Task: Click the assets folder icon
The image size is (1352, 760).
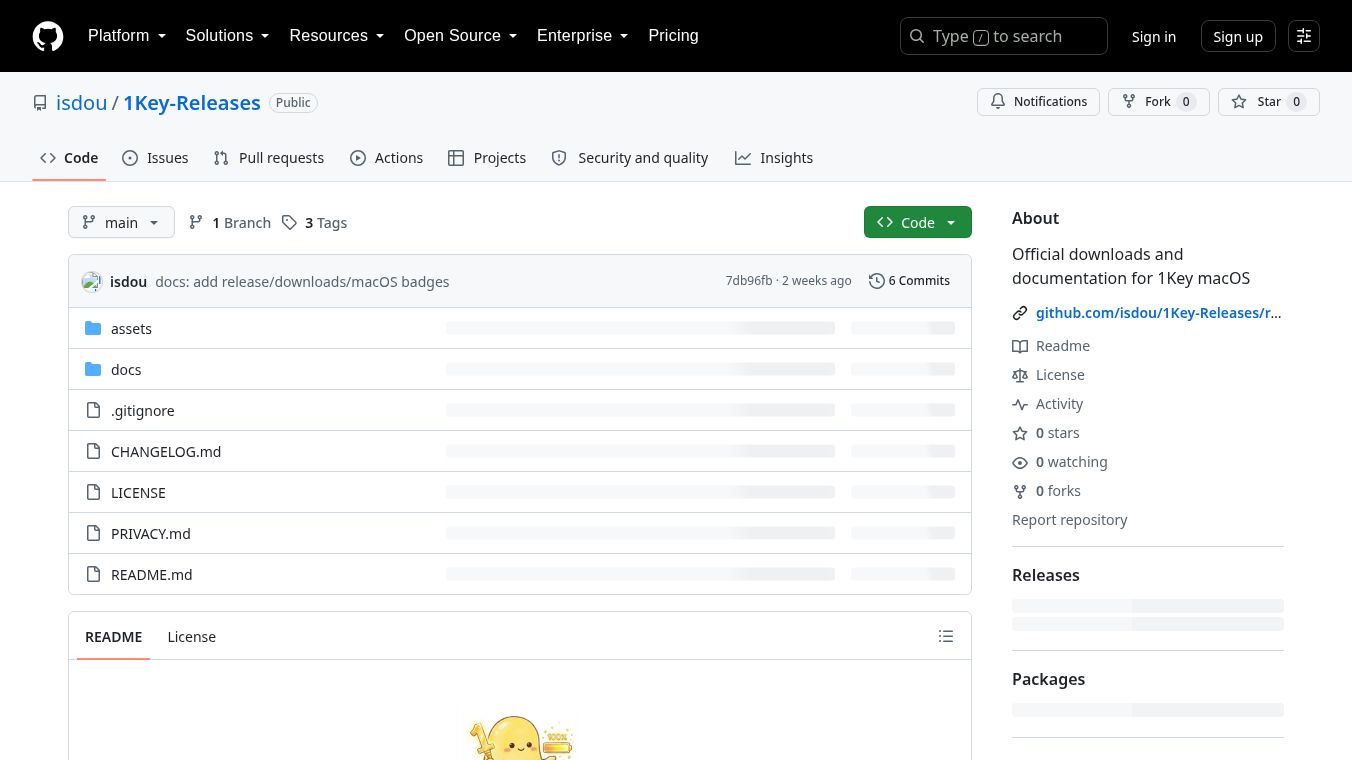Action: pos(93,328)
